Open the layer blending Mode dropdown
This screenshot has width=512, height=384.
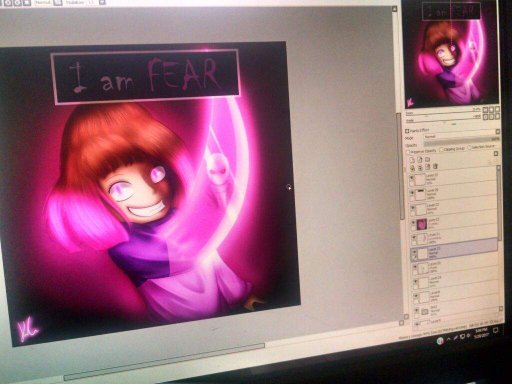pos(462,136)
